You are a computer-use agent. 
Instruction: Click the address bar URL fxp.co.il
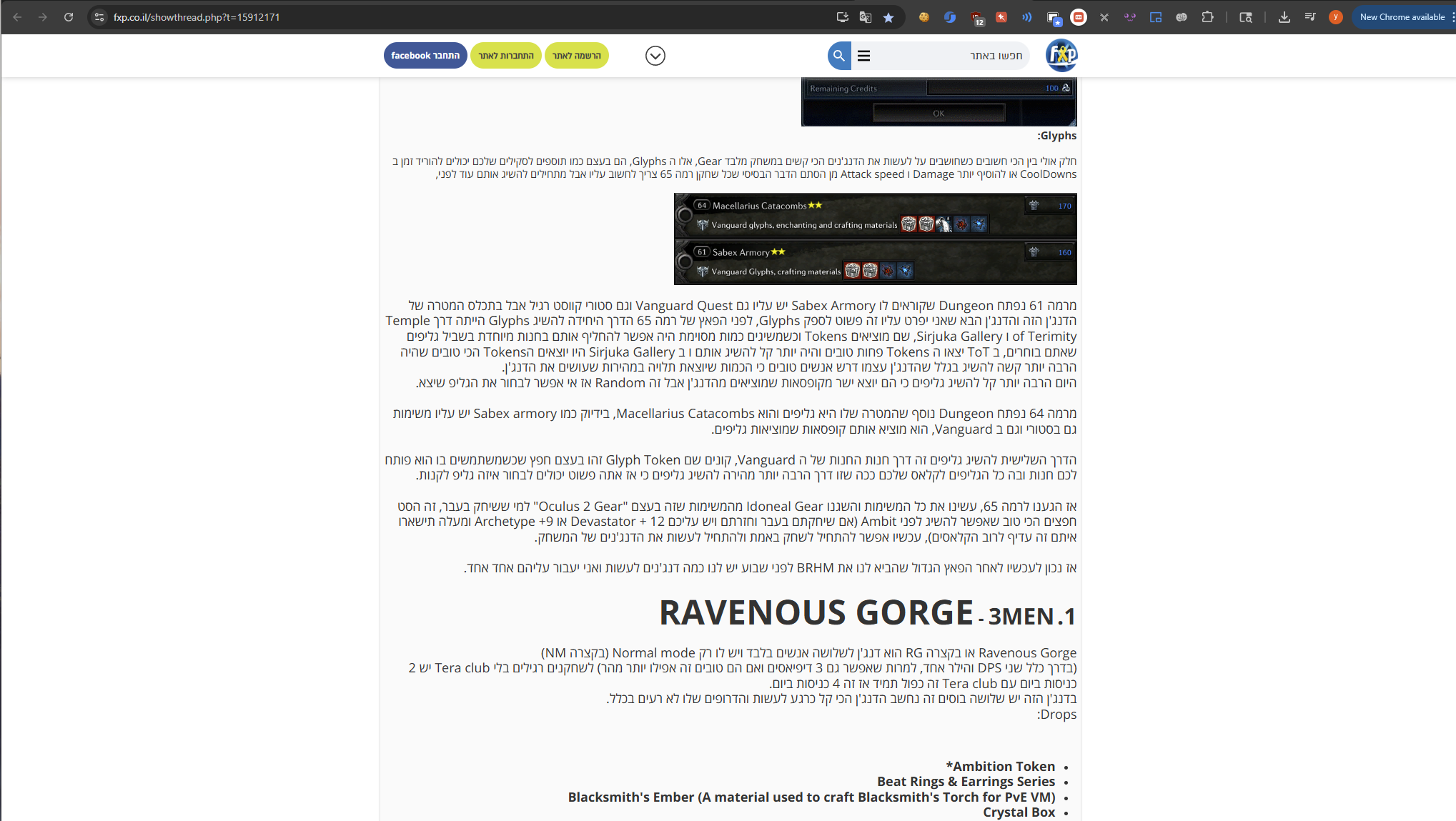(x=197, y=17)
